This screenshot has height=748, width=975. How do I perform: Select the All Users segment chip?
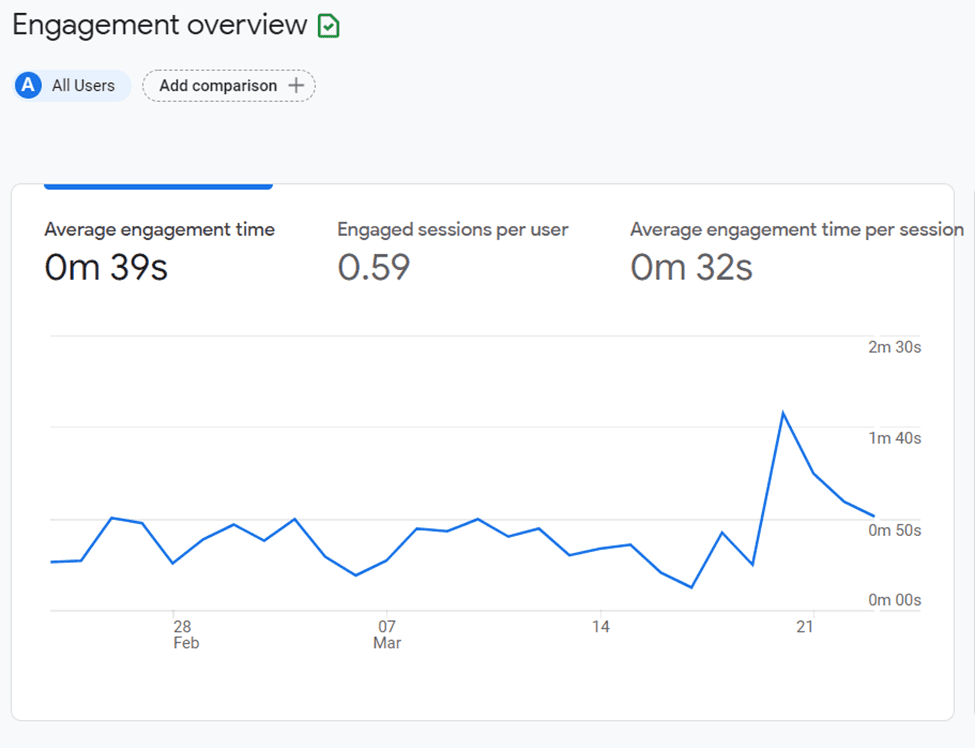[x=72, y=85]
